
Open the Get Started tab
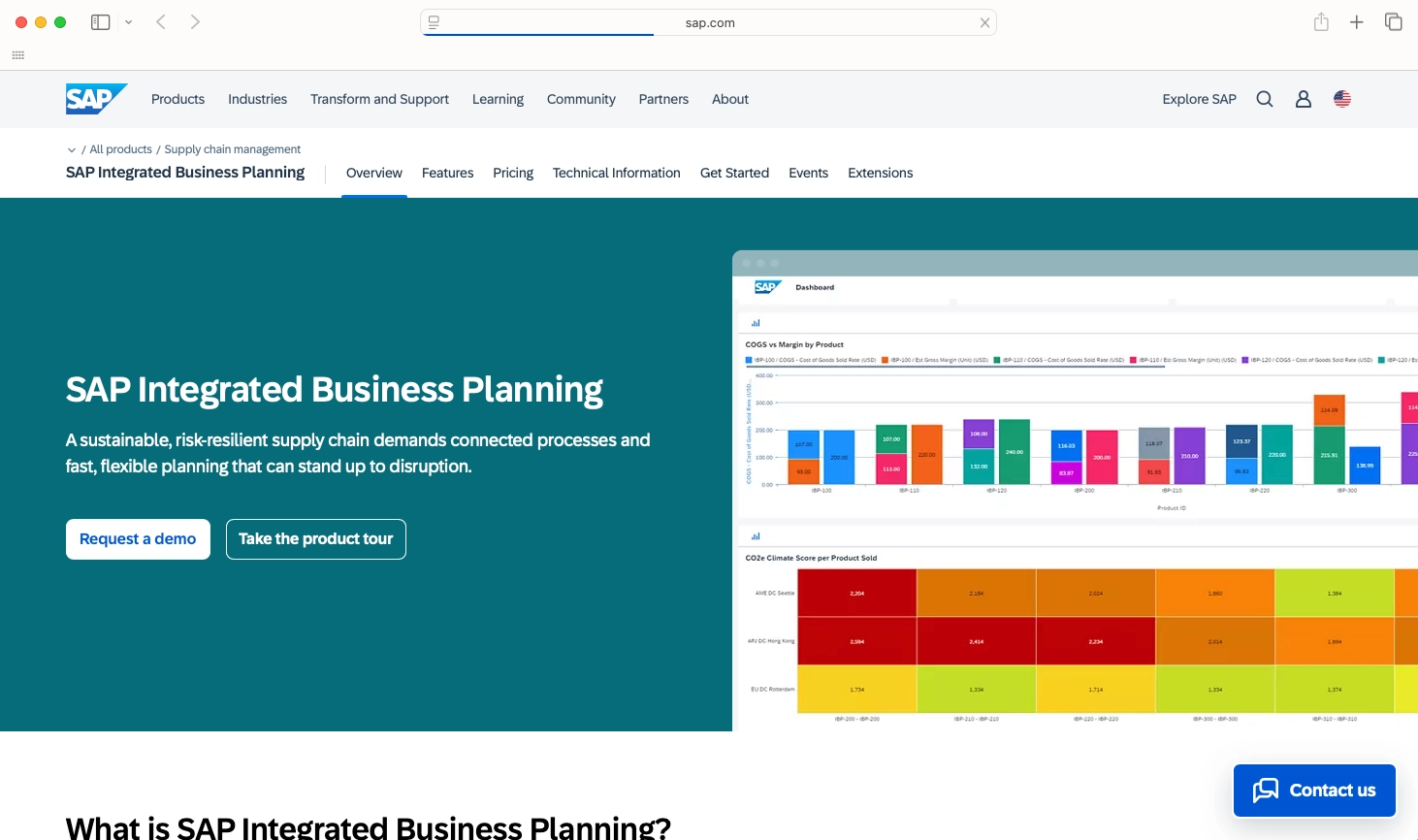(x=734, y=173)
